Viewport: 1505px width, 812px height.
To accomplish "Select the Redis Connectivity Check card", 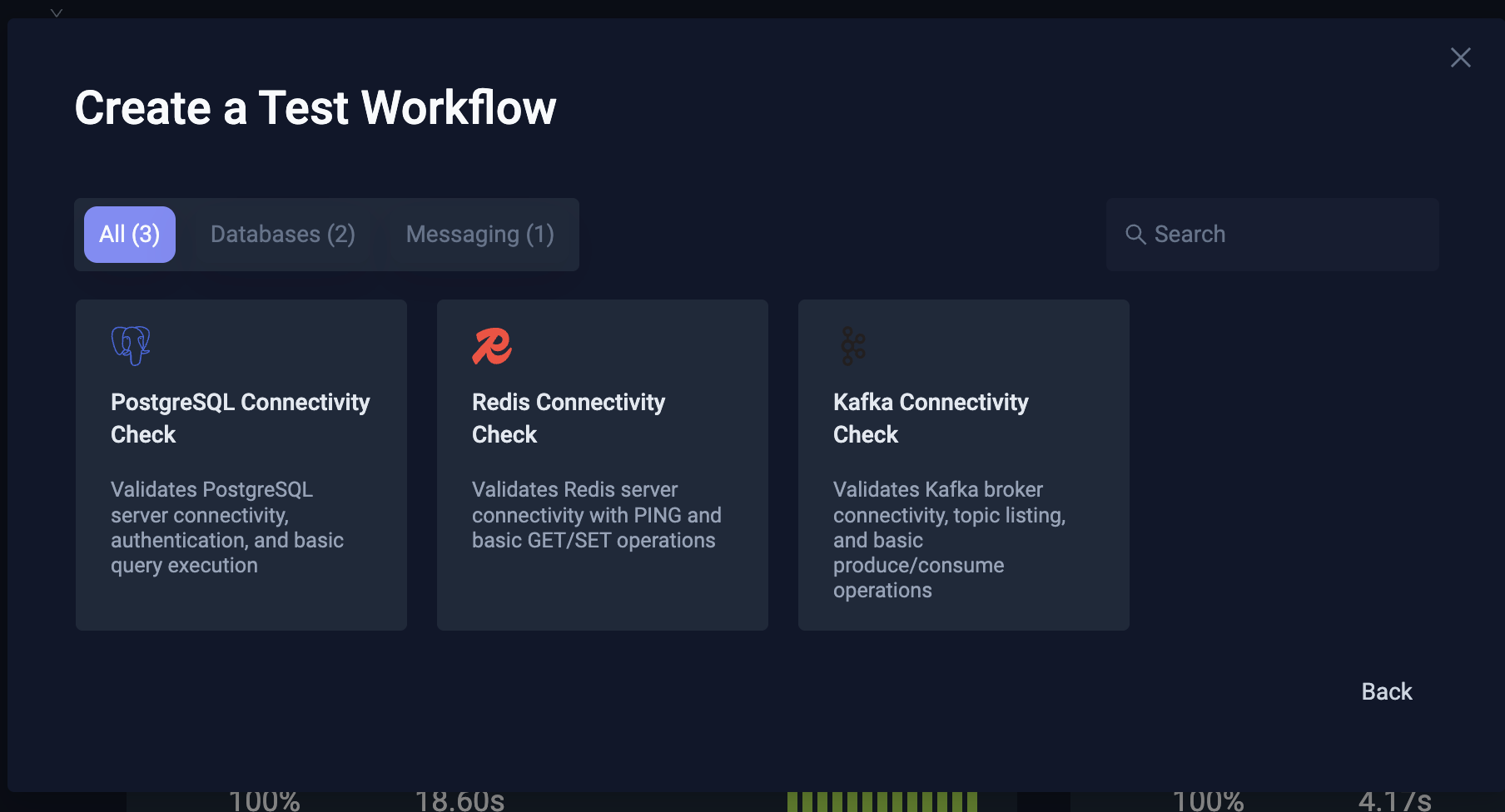I will click(602, 463).
